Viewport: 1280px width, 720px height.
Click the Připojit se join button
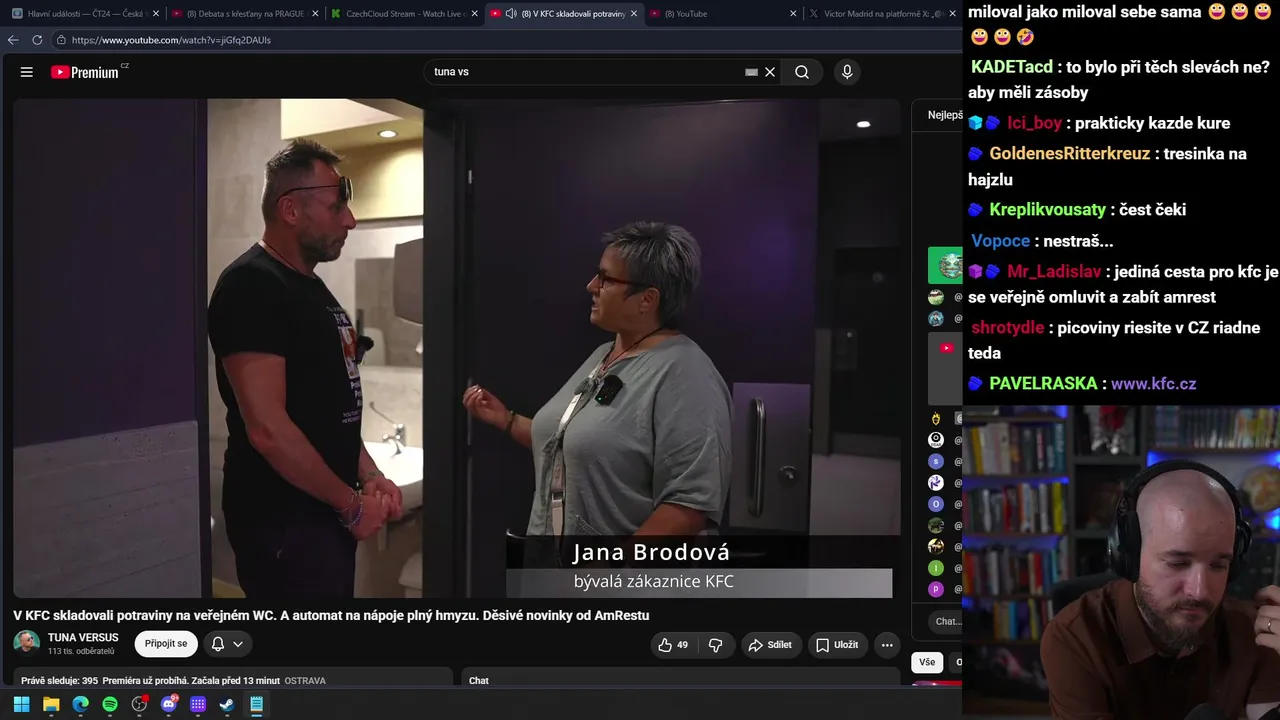[x=166, y=644]
